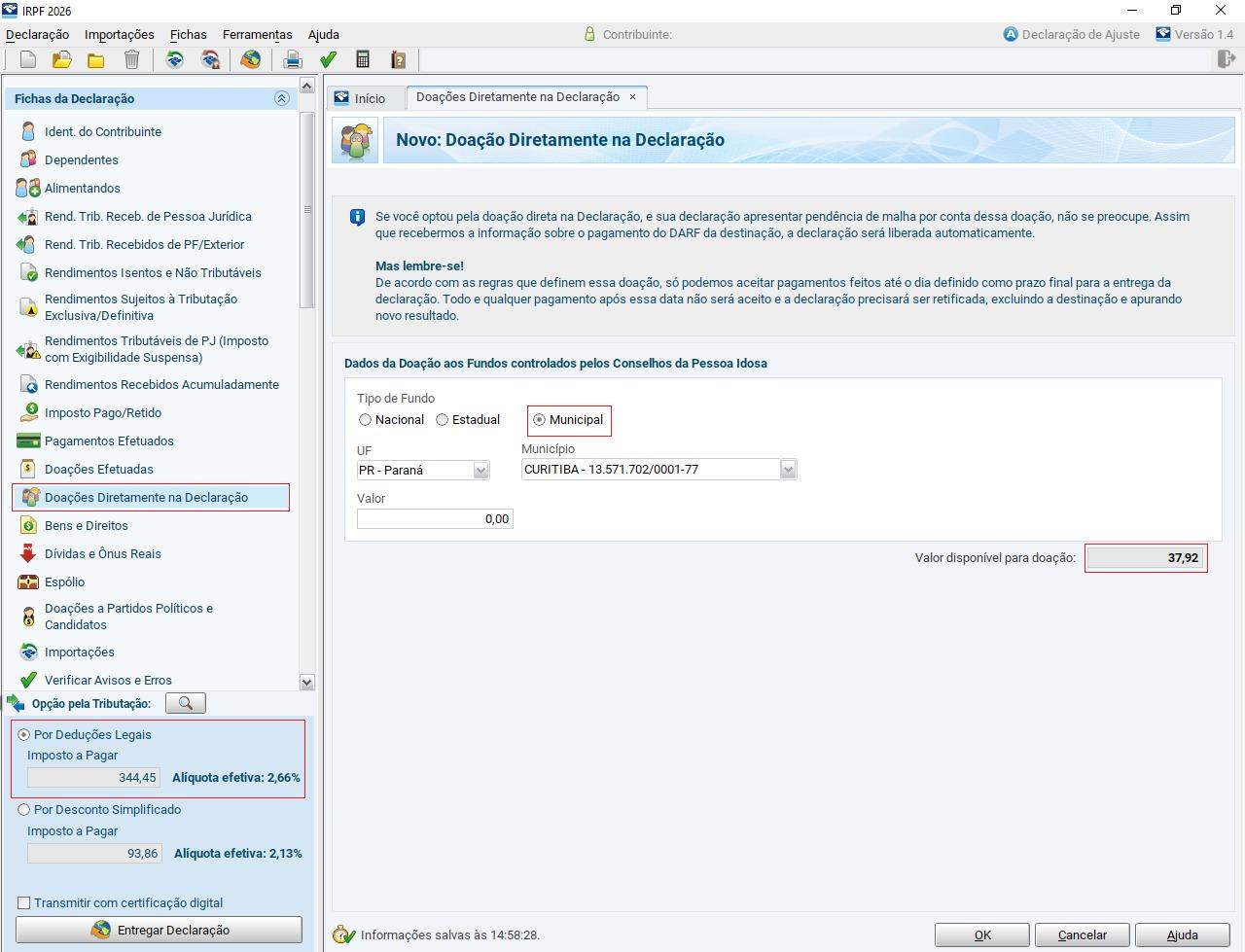Click the trash can delete icon
This screenshot has height=952, width=1245.
(x=131, y=59)
